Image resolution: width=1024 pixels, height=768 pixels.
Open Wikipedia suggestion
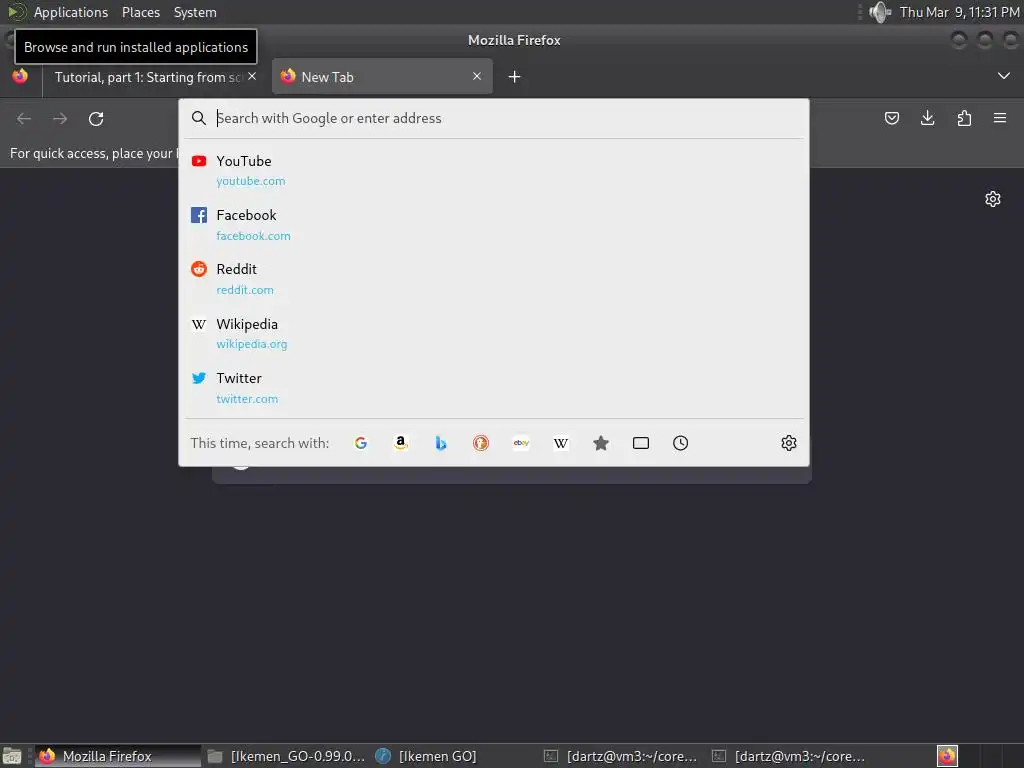[x=494, y=334]
